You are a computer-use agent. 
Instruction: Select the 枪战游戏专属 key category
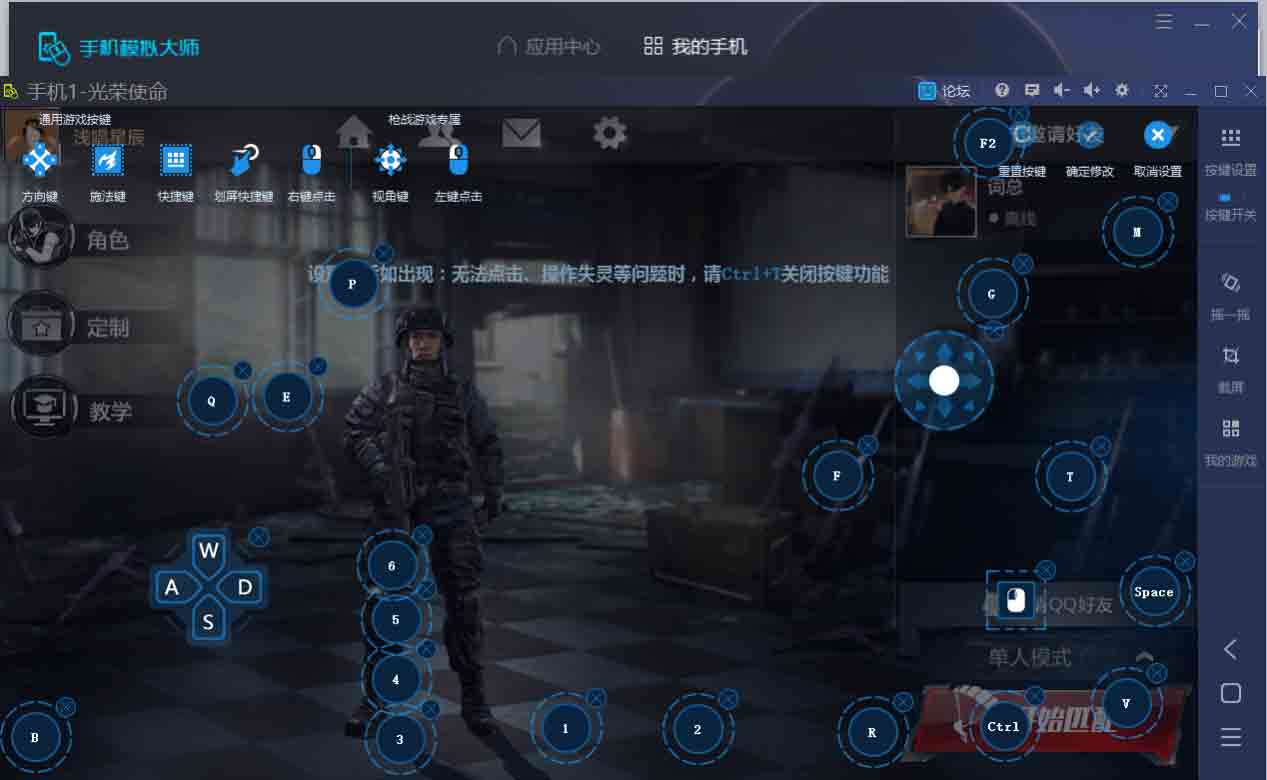tap(425, 119)
